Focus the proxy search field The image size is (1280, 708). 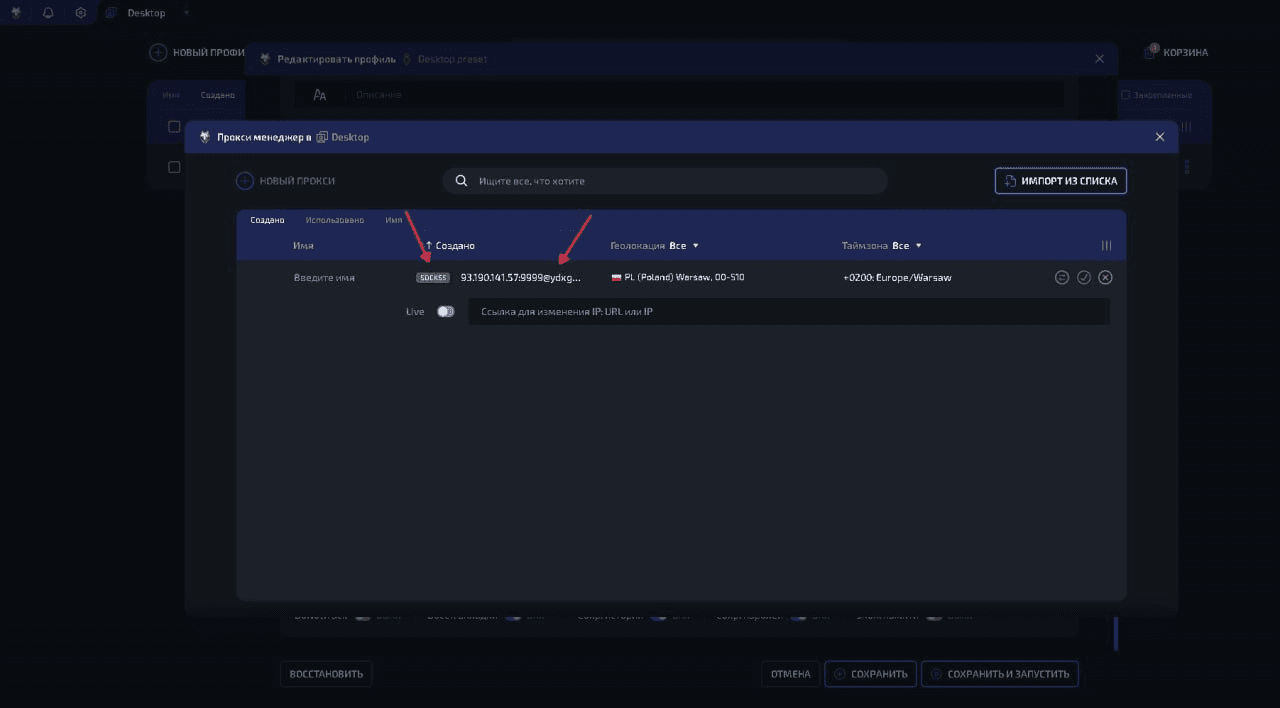coord(665,181)
